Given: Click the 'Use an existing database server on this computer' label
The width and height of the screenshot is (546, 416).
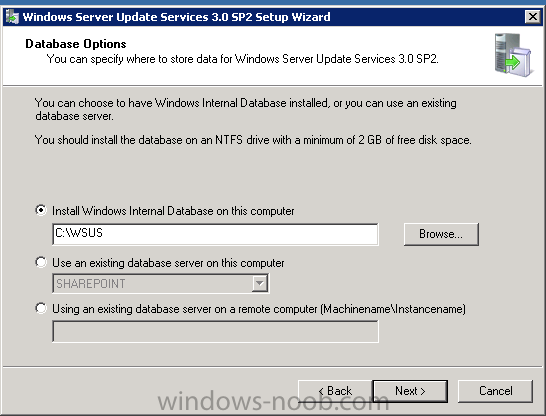Looking at the screenshot, I should (168, 263).
